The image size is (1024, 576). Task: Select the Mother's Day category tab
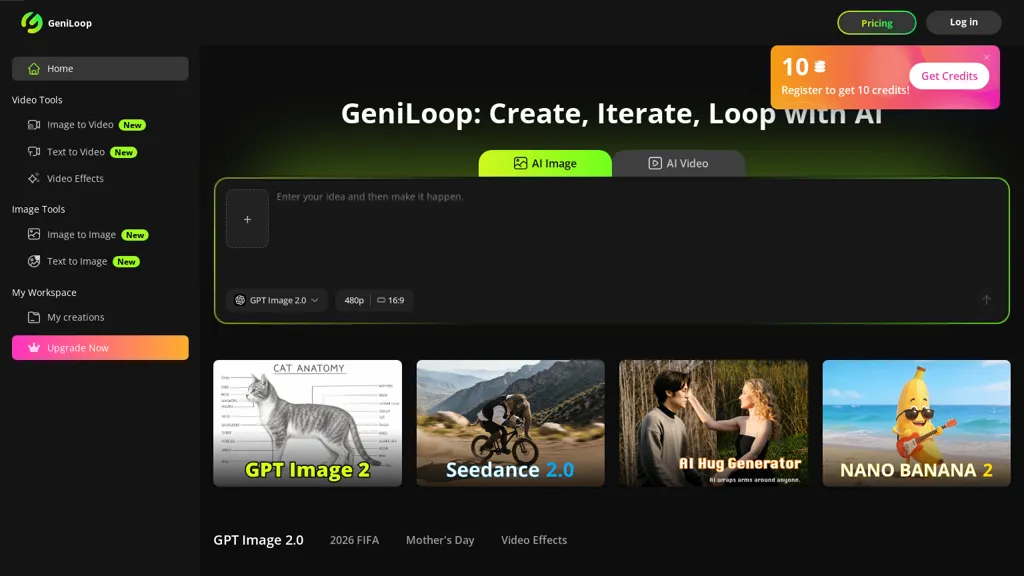coord(440,540)
